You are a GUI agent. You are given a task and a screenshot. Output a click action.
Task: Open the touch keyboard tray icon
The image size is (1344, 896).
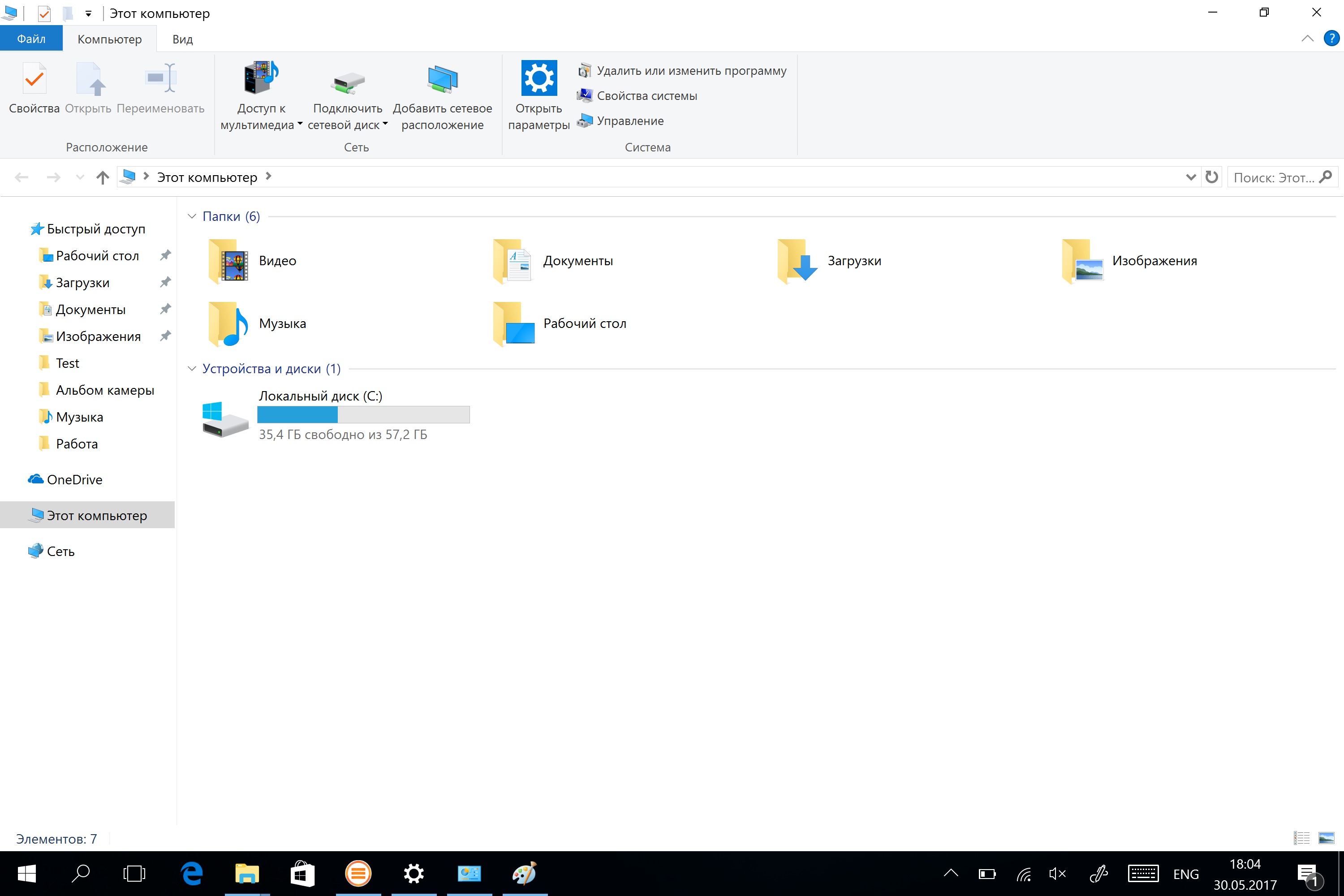(1143, 874)
